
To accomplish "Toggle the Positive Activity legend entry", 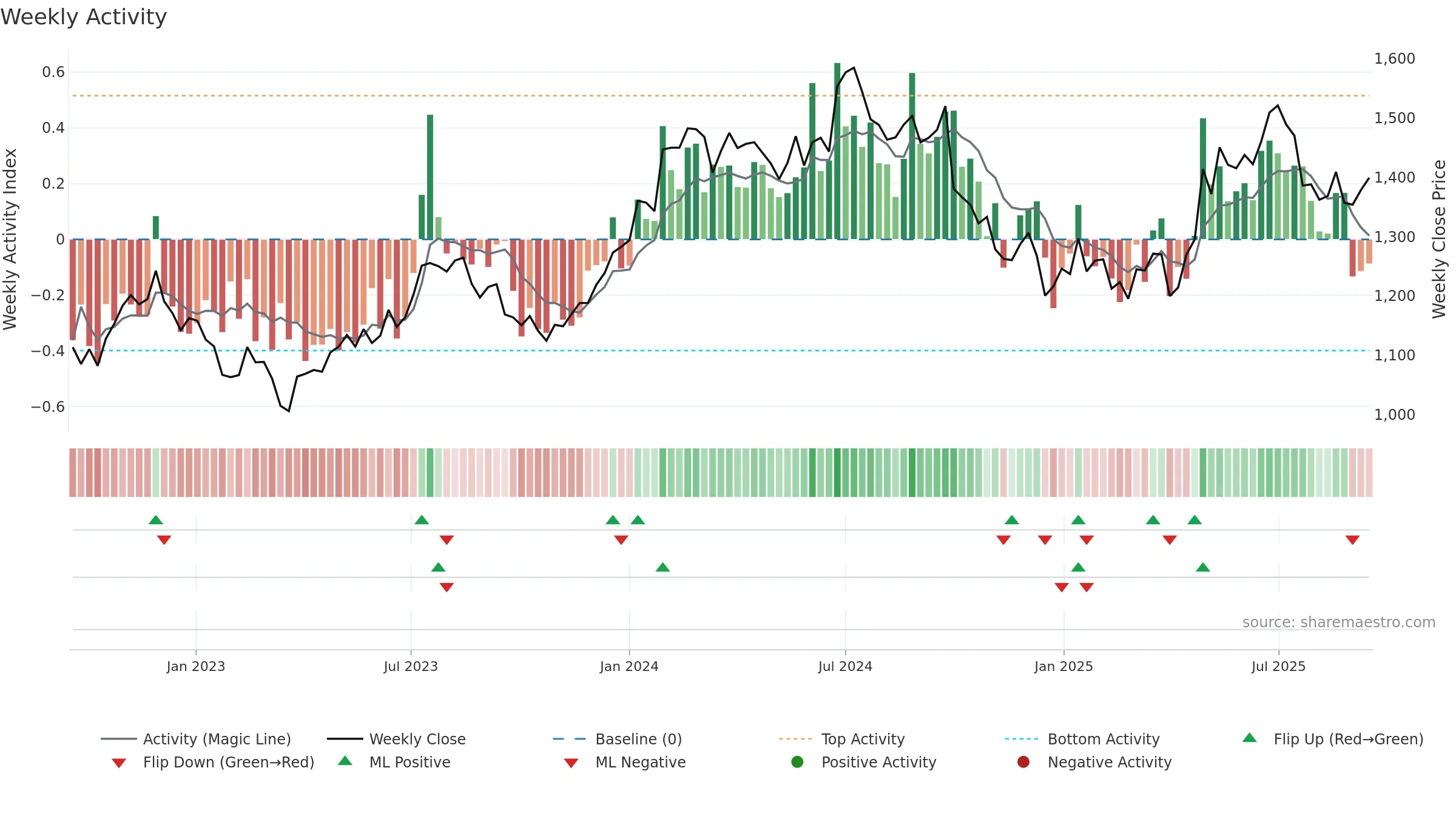I will [863, 762].
